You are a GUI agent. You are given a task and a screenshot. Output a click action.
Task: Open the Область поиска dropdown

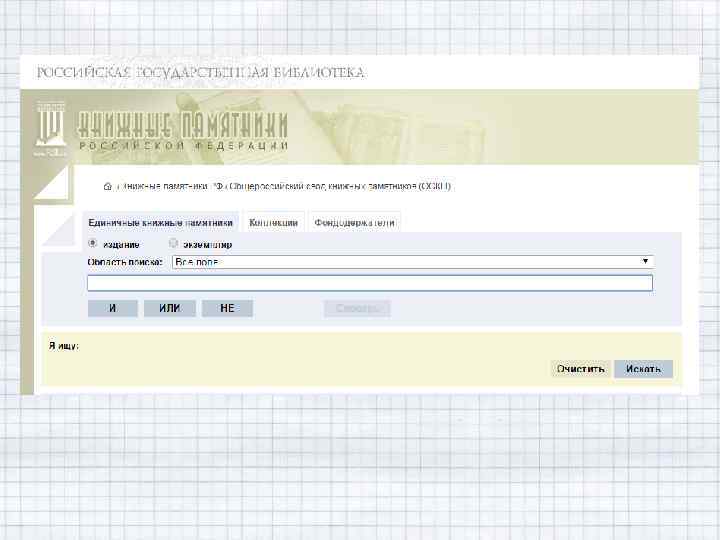[413, 262]
